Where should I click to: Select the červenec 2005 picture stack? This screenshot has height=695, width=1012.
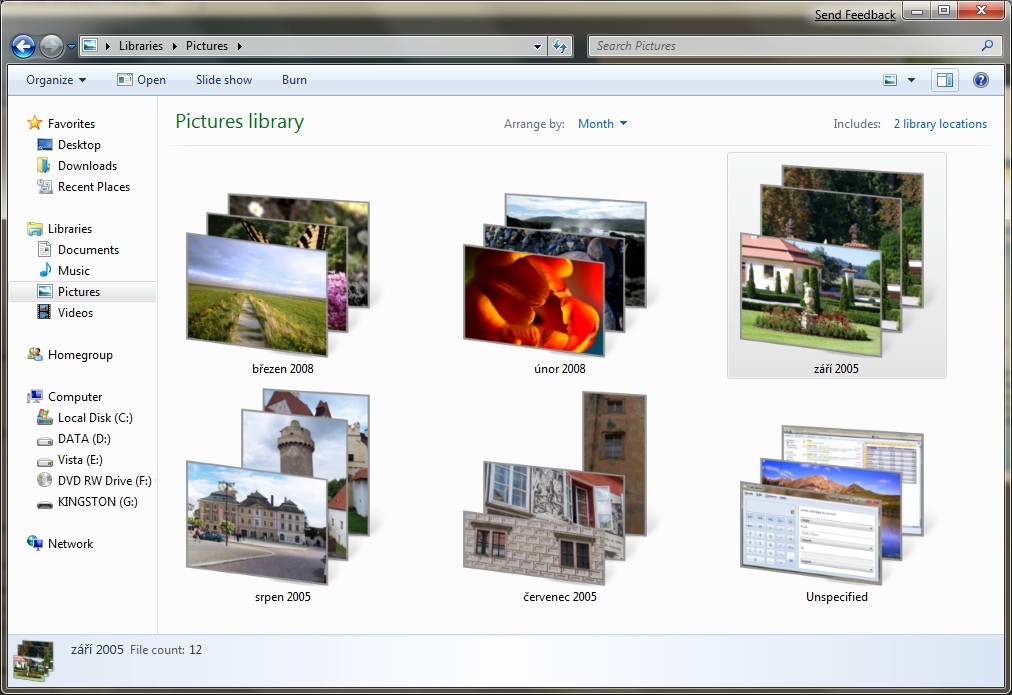pos(560,496)
